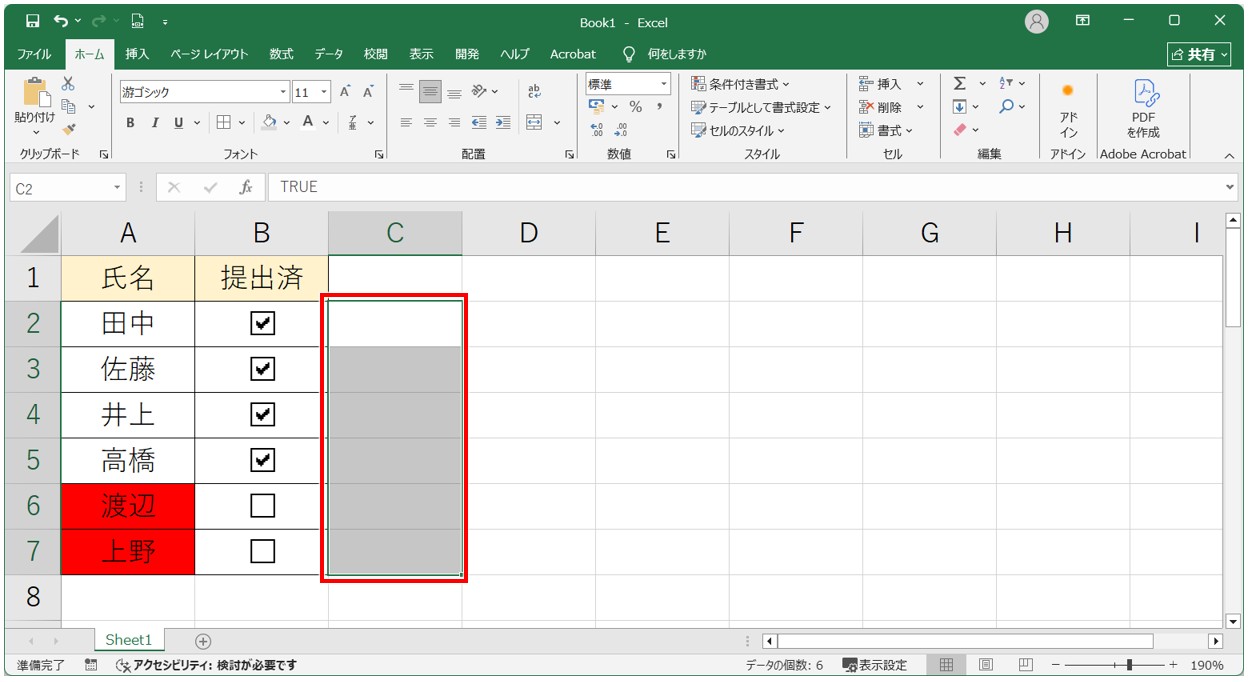This screenshot has width=1249, height=682.
Task: Click the 表示設定 display settings button
Action: click(875, 665)
